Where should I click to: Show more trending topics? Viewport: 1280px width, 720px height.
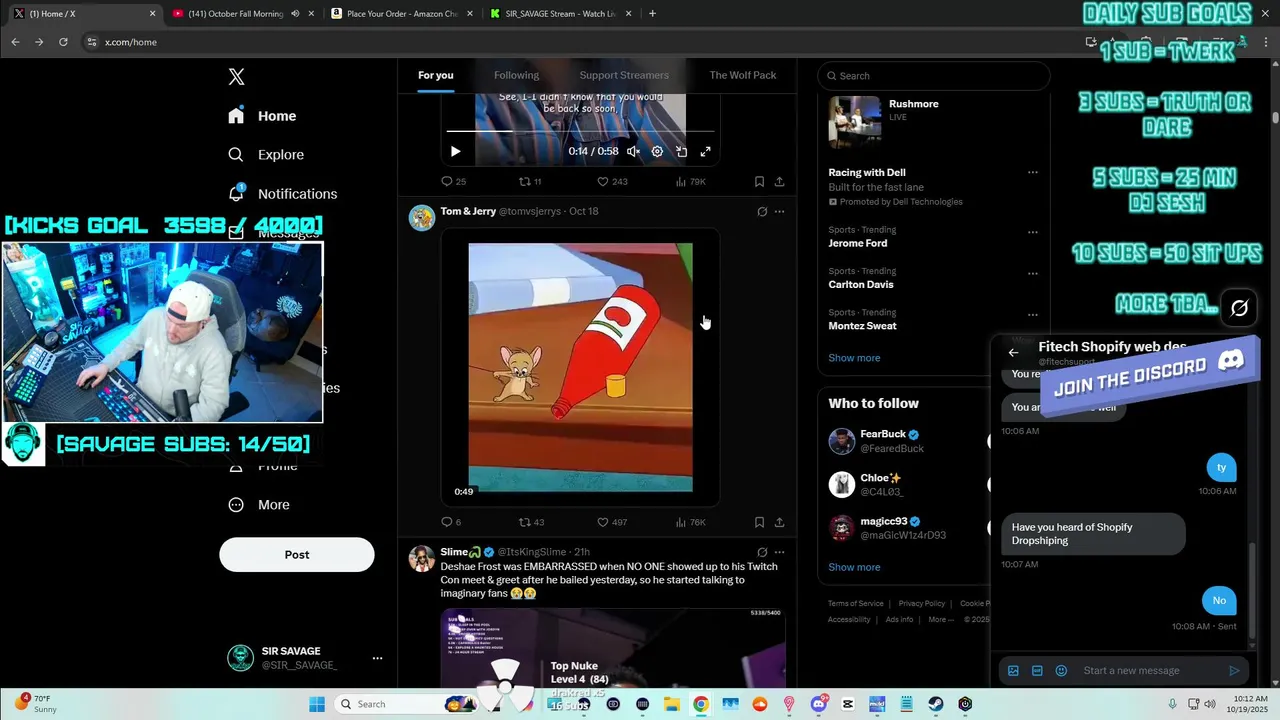854,358
